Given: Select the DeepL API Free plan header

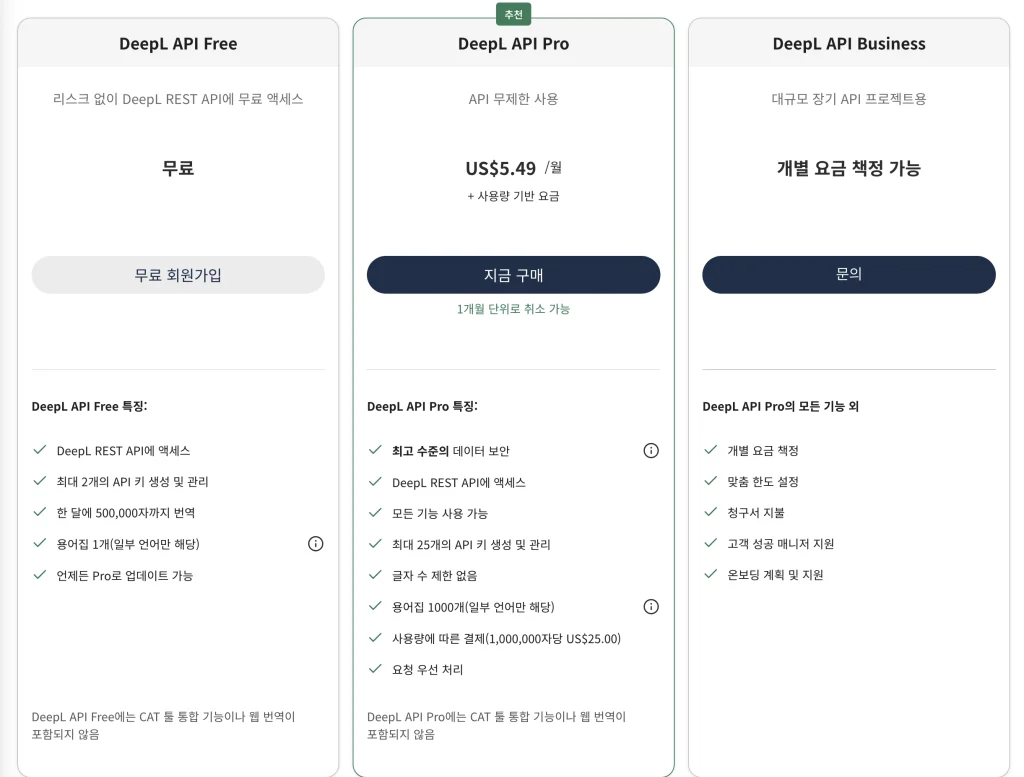Looking at the screenshot, I should 178,44.
